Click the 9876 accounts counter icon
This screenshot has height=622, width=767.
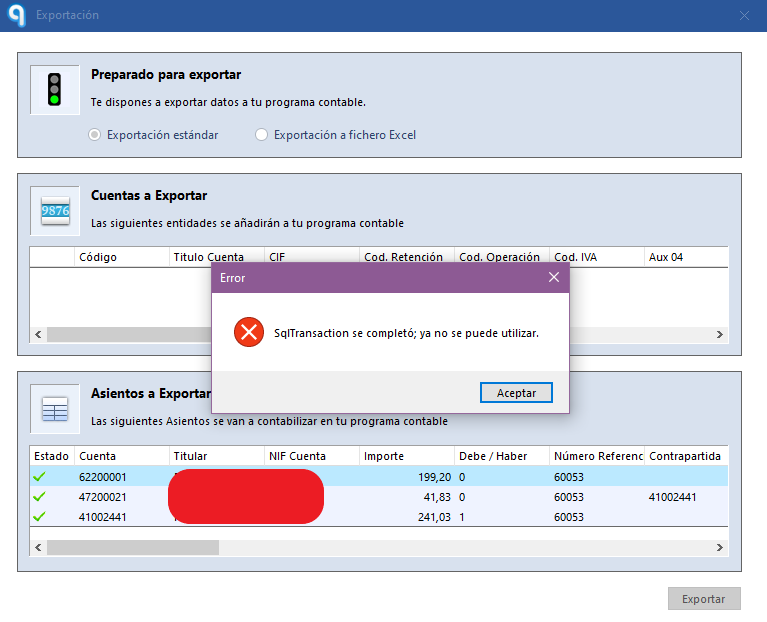click(55, 211)
